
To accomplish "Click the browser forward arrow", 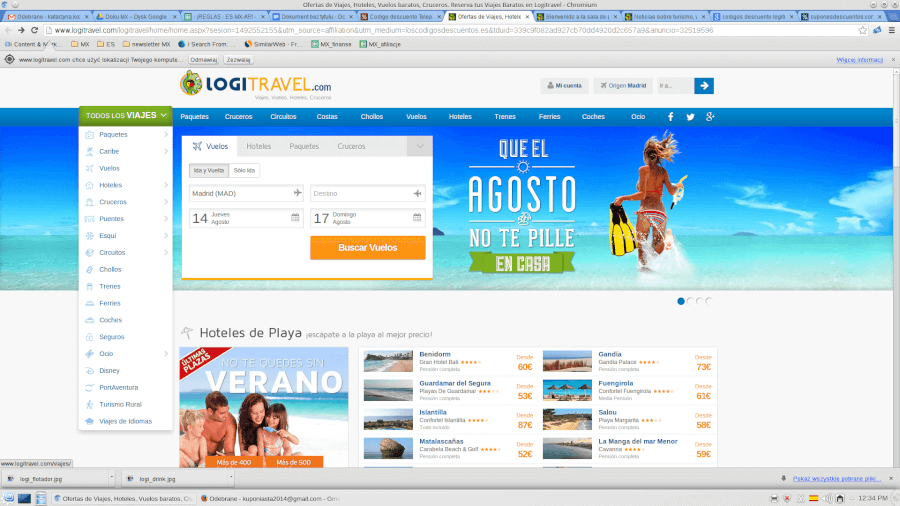I will click(21, 30).
